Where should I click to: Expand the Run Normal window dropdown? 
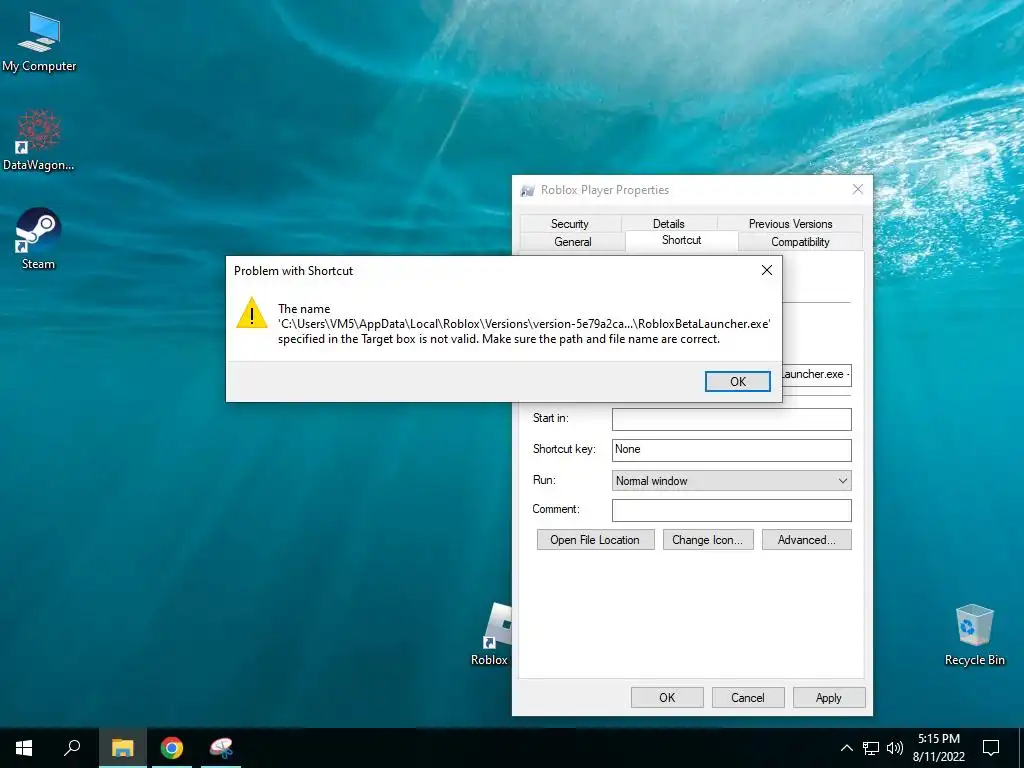point(731,481)
